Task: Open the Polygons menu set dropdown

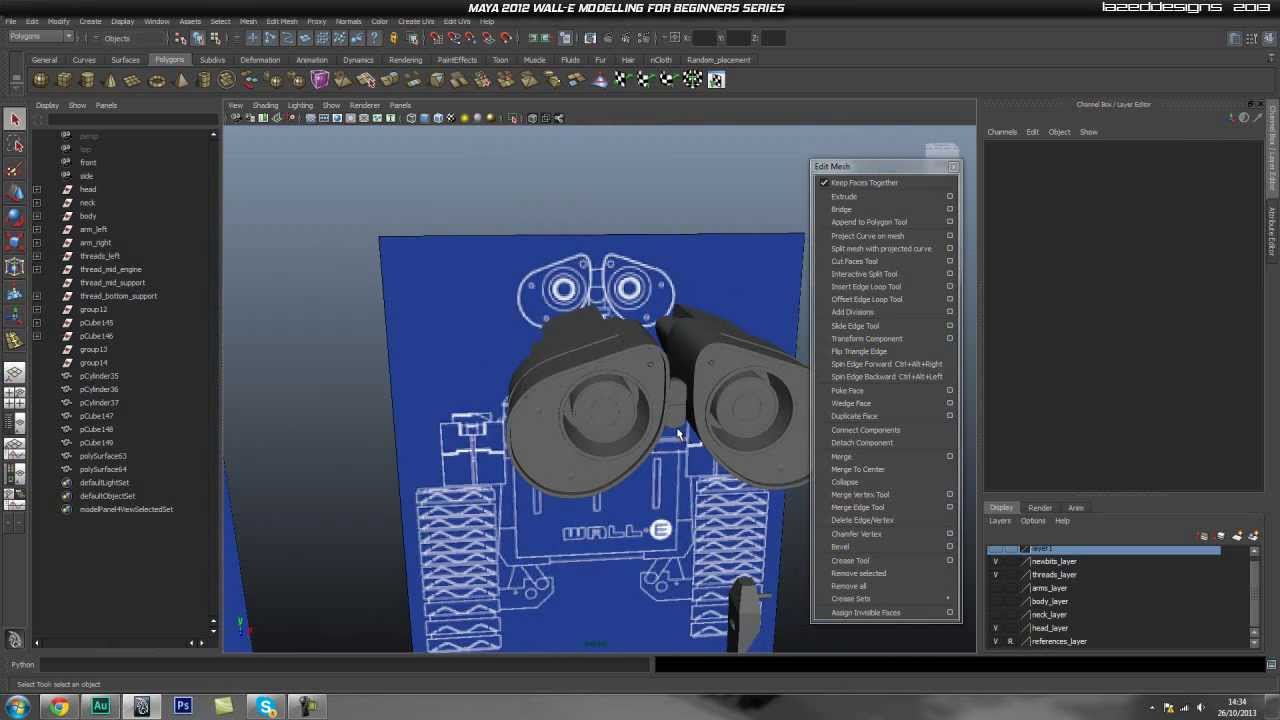Action: [x=40, y=37]
